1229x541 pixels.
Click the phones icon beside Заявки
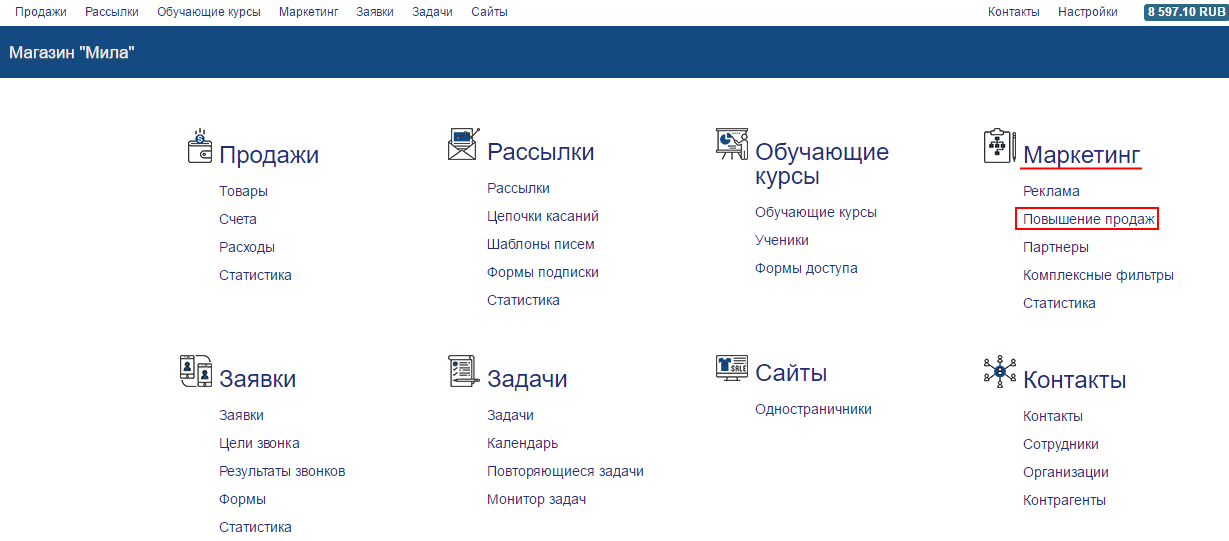[x=196, y=371]
